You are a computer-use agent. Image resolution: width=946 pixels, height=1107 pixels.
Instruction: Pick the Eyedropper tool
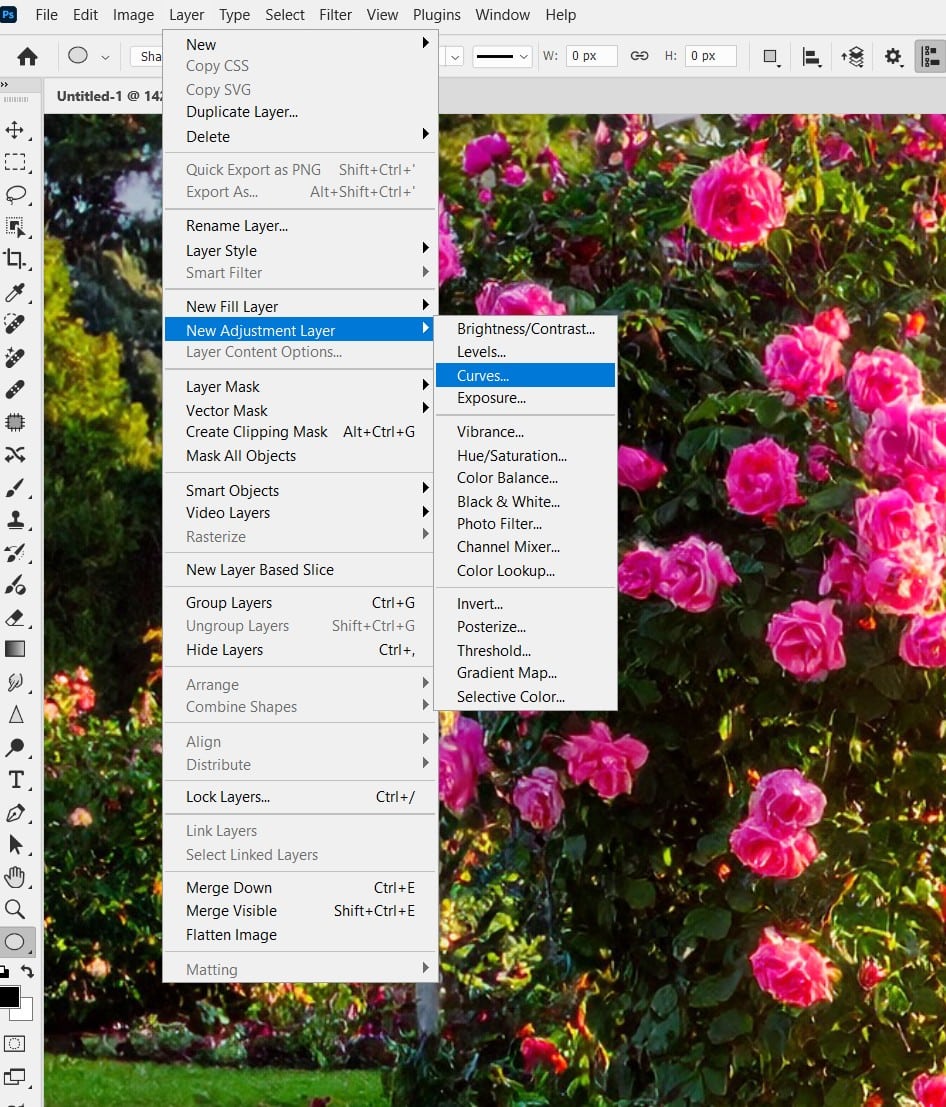(x=15, y=292)
